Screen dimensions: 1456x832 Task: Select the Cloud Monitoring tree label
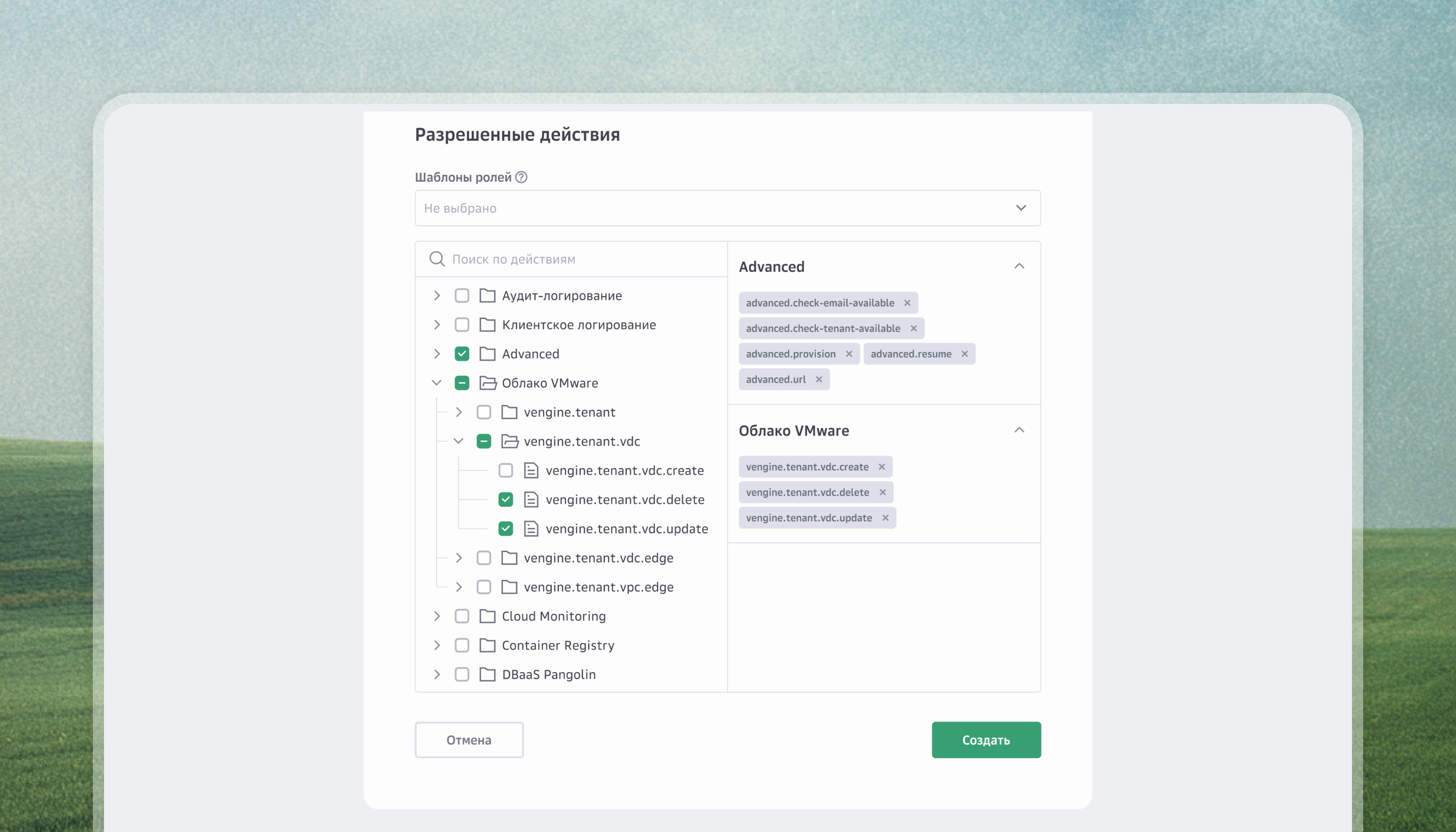click(554, 616)
